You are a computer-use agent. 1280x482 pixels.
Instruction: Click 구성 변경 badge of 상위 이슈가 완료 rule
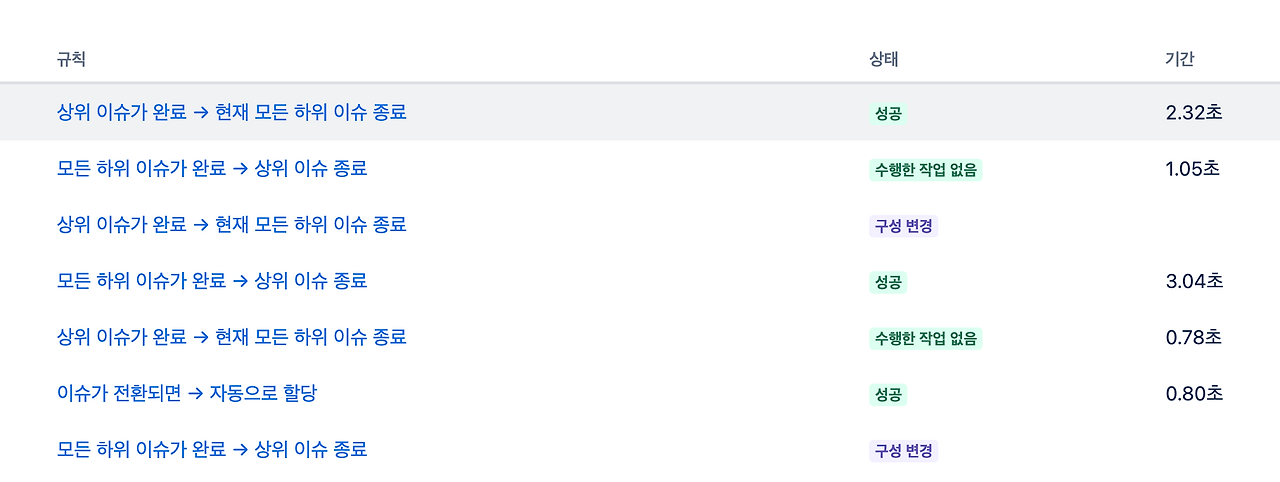point(904,226)
